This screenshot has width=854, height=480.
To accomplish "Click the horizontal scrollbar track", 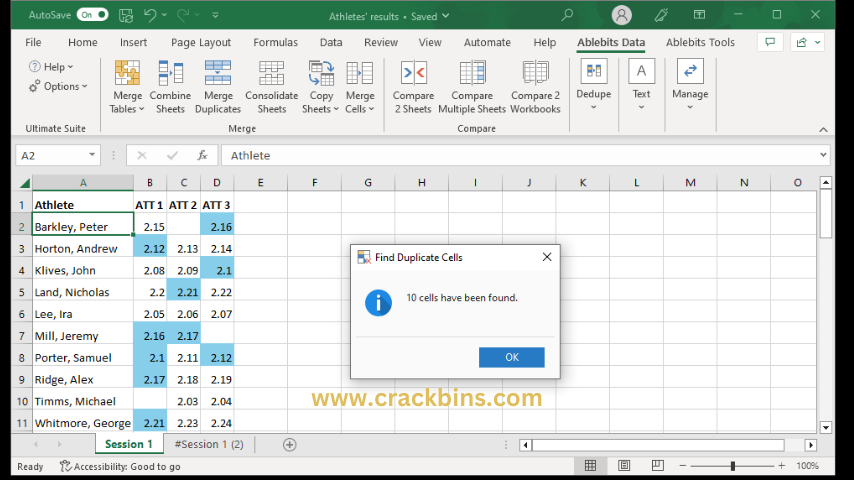I will [x=658, y=445].
